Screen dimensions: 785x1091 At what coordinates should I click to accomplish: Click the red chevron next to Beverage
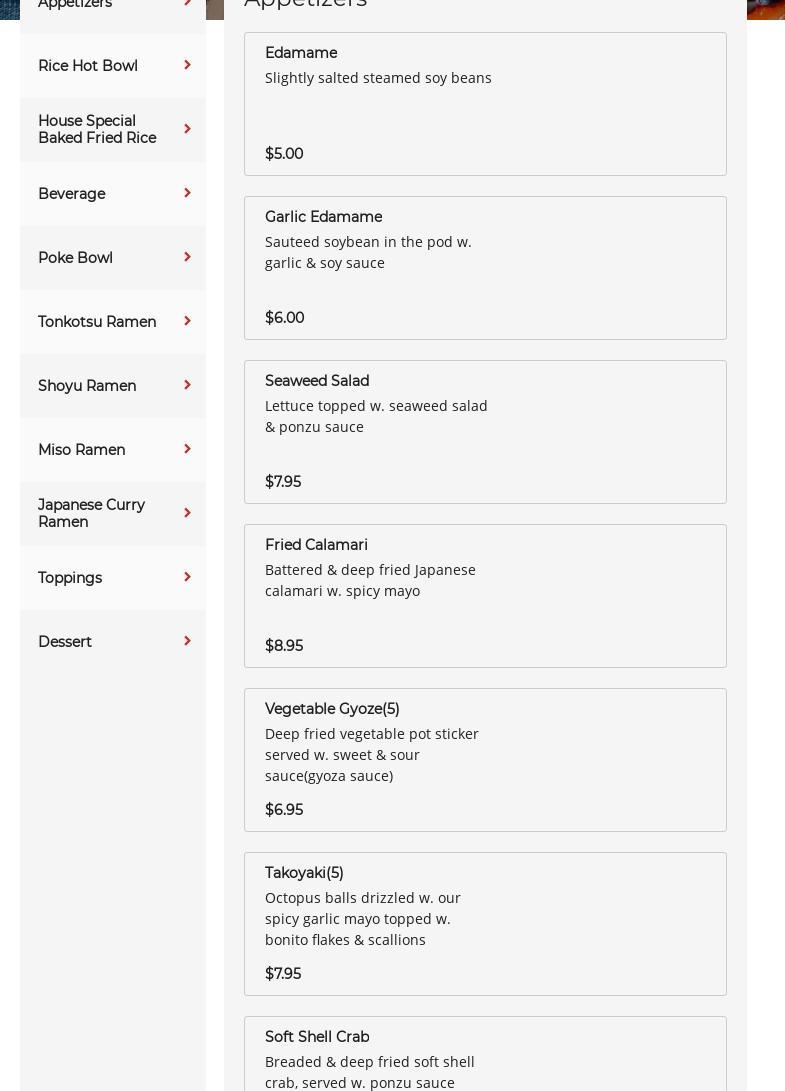coord(187,193)
